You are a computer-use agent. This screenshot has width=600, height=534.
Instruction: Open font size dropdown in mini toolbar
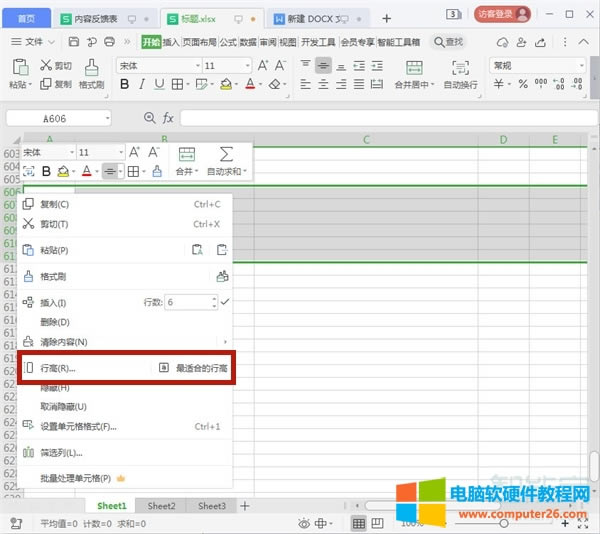pyautogui.click(x=120, y=152)
